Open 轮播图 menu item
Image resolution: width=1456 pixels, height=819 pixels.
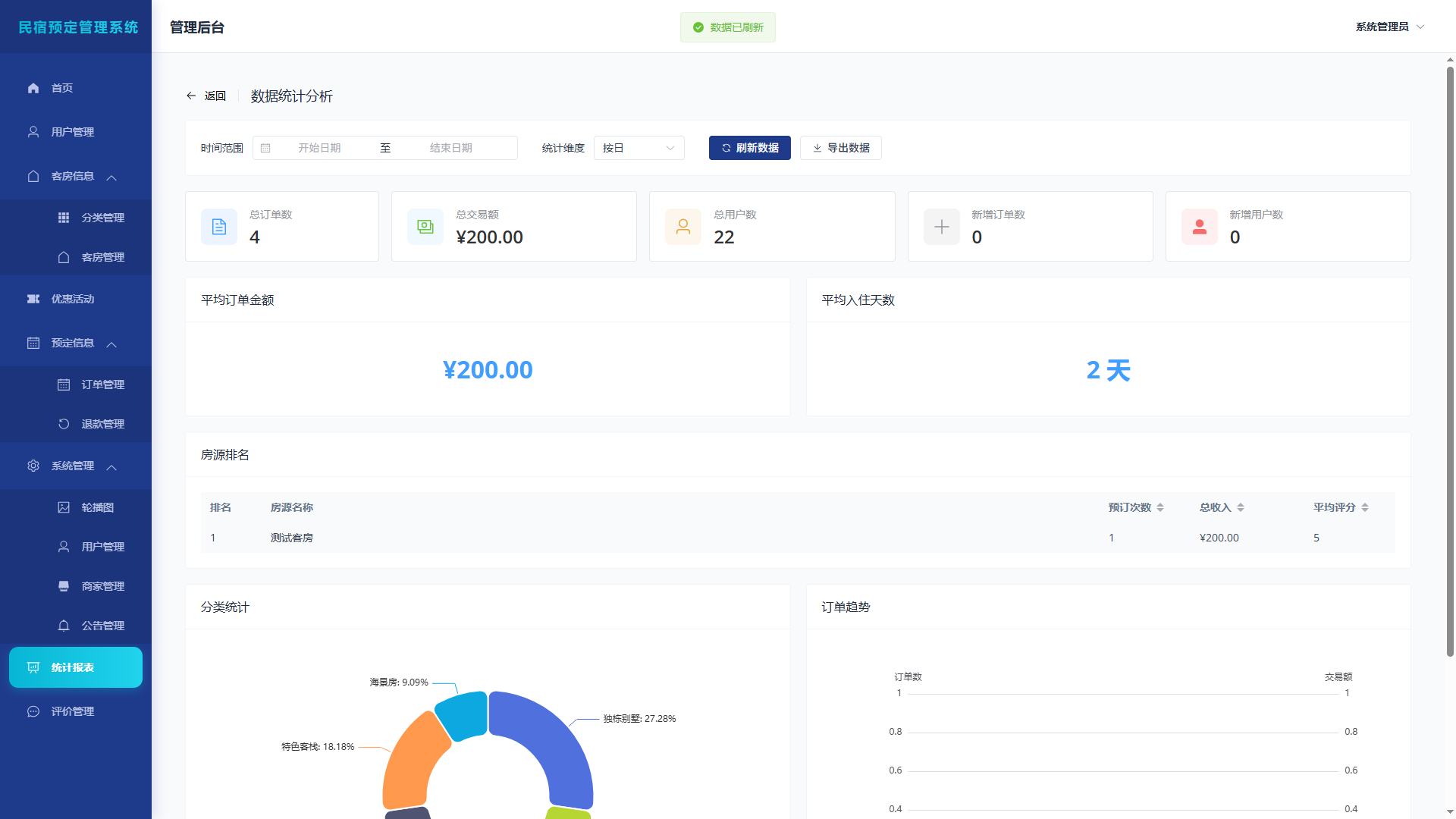click(76, 507)
